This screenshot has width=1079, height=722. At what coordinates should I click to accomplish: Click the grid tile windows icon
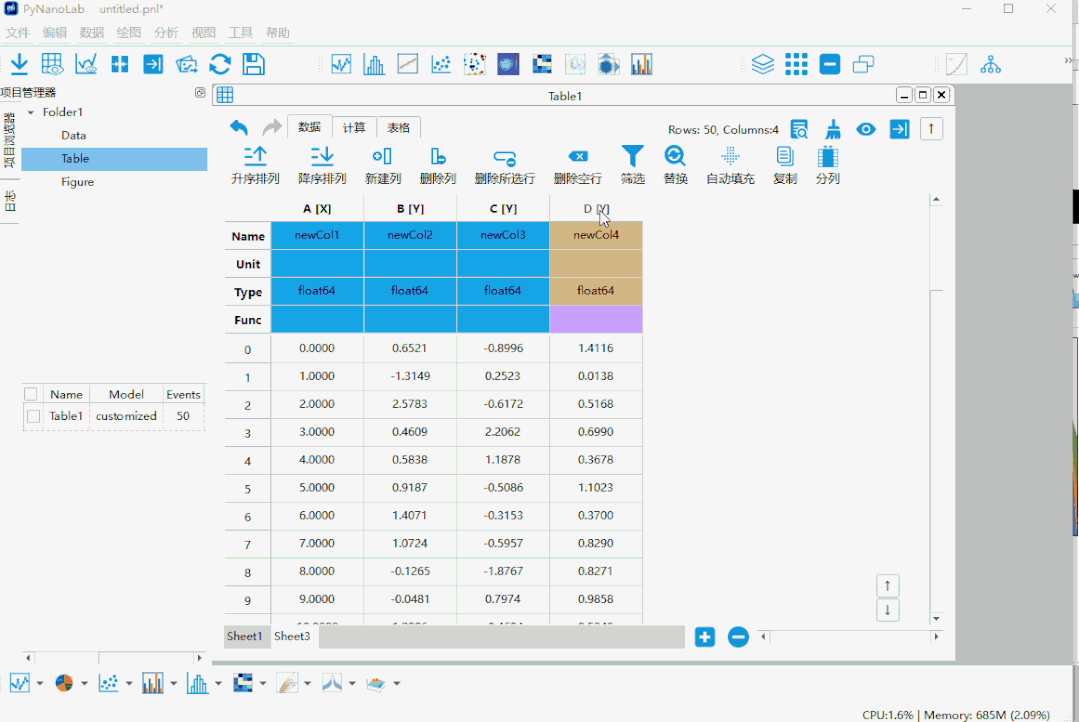[796, 64]
